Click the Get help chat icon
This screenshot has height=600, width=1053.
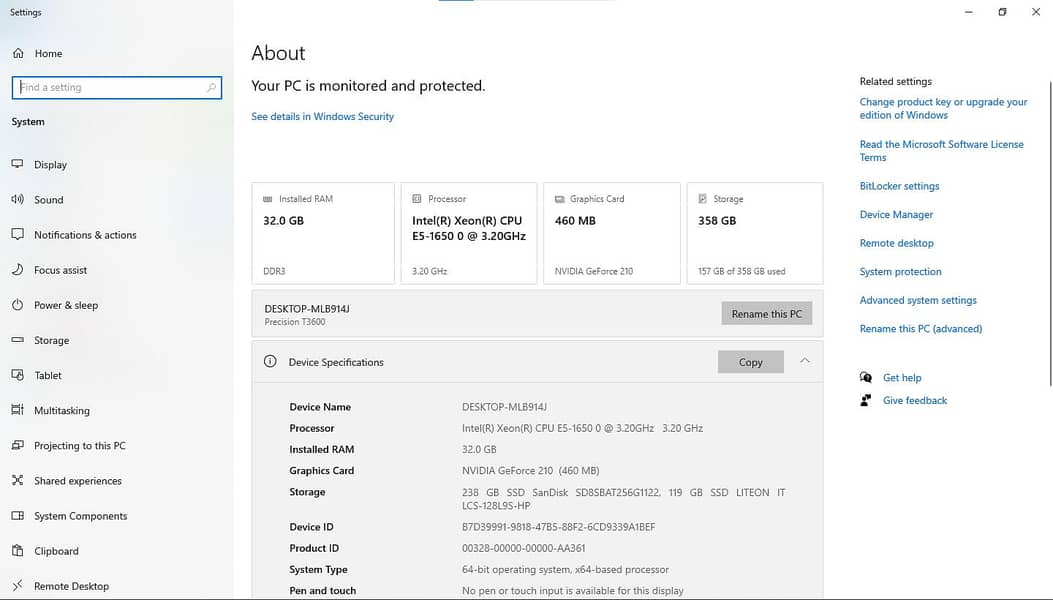pyautogui.click(x=866, y=377)
